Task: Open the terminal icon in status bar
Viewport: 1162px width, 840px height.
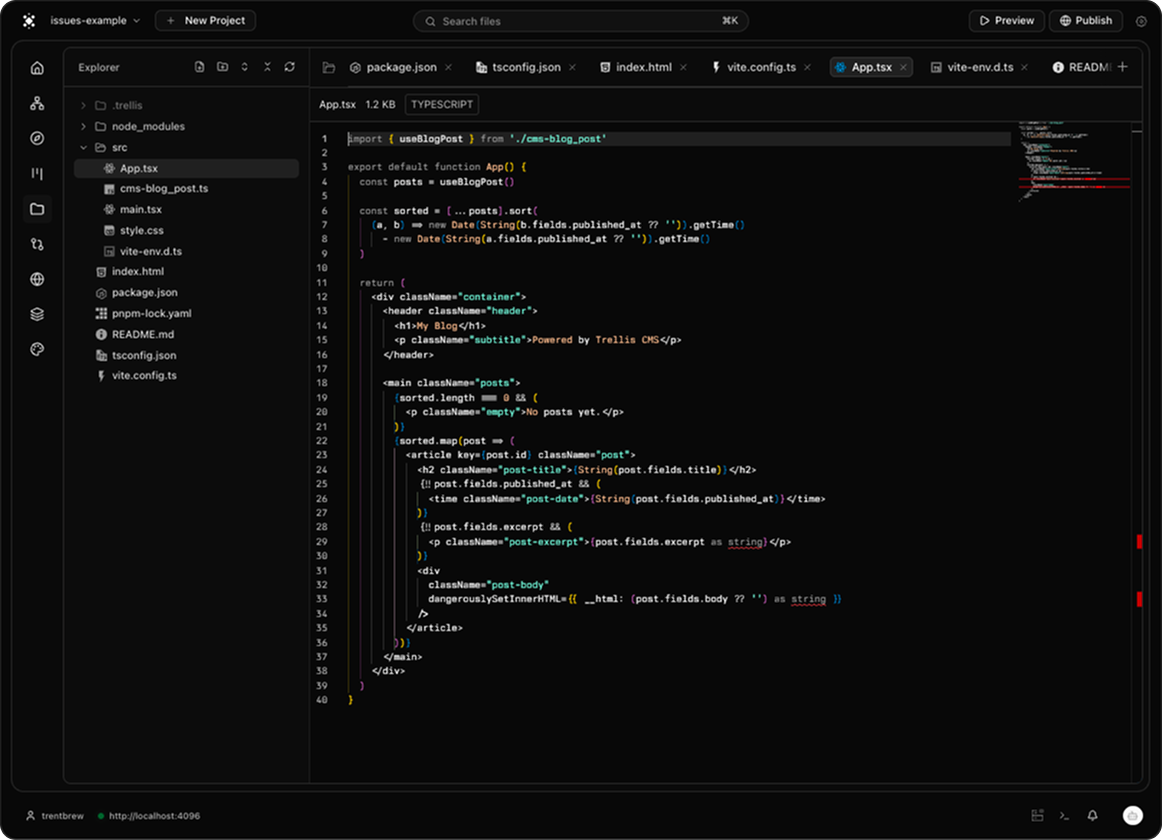Action: tap(1064, 816)
